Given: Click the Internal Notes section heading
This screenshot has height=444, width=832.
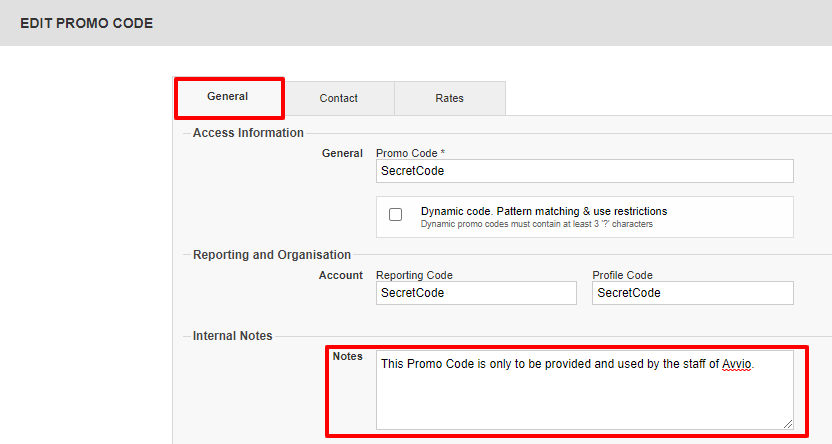Looking at the screenshot, I should click(x=232, y=336).
